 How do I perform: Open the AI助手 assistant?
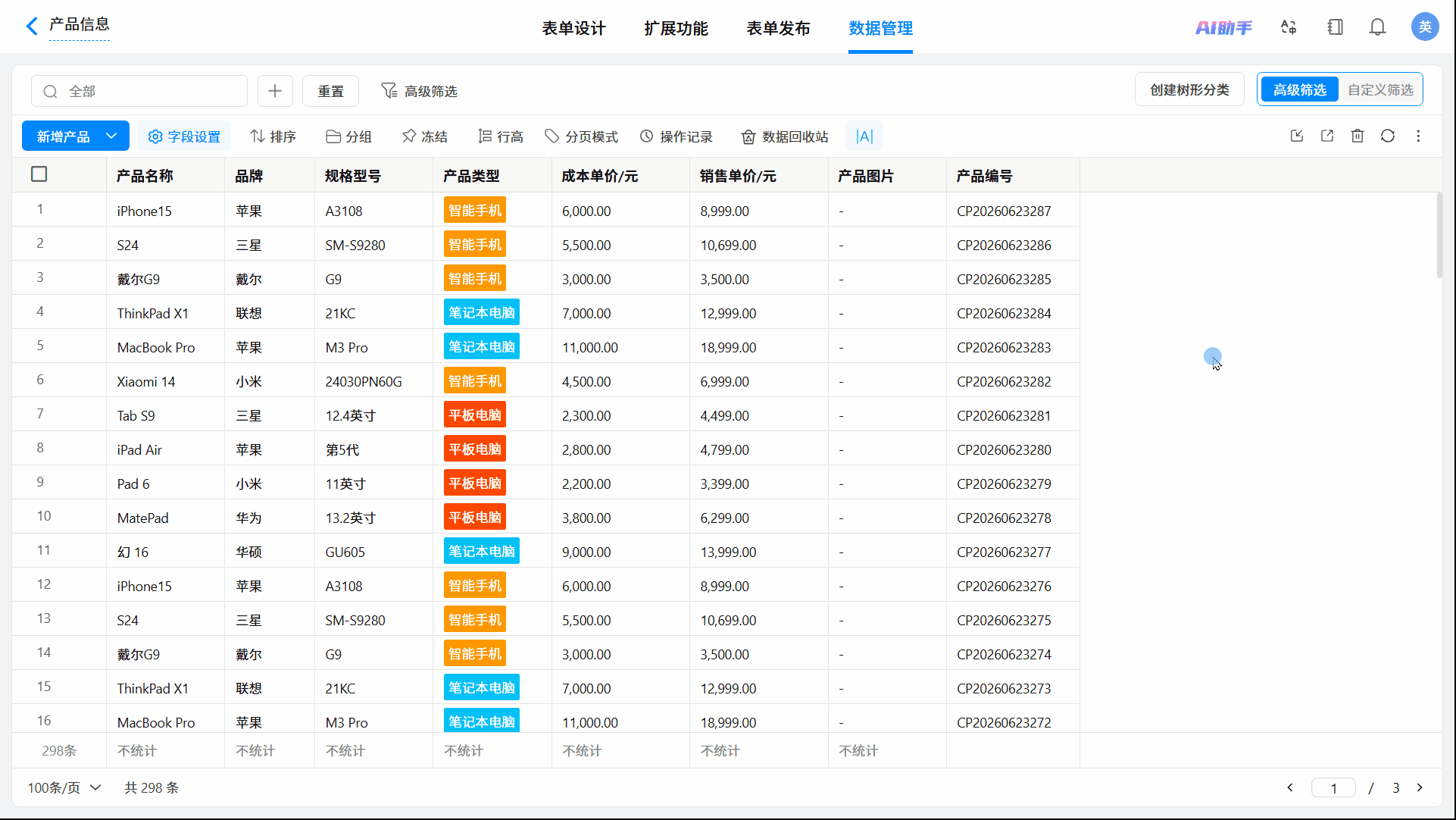coord(1223,27)
